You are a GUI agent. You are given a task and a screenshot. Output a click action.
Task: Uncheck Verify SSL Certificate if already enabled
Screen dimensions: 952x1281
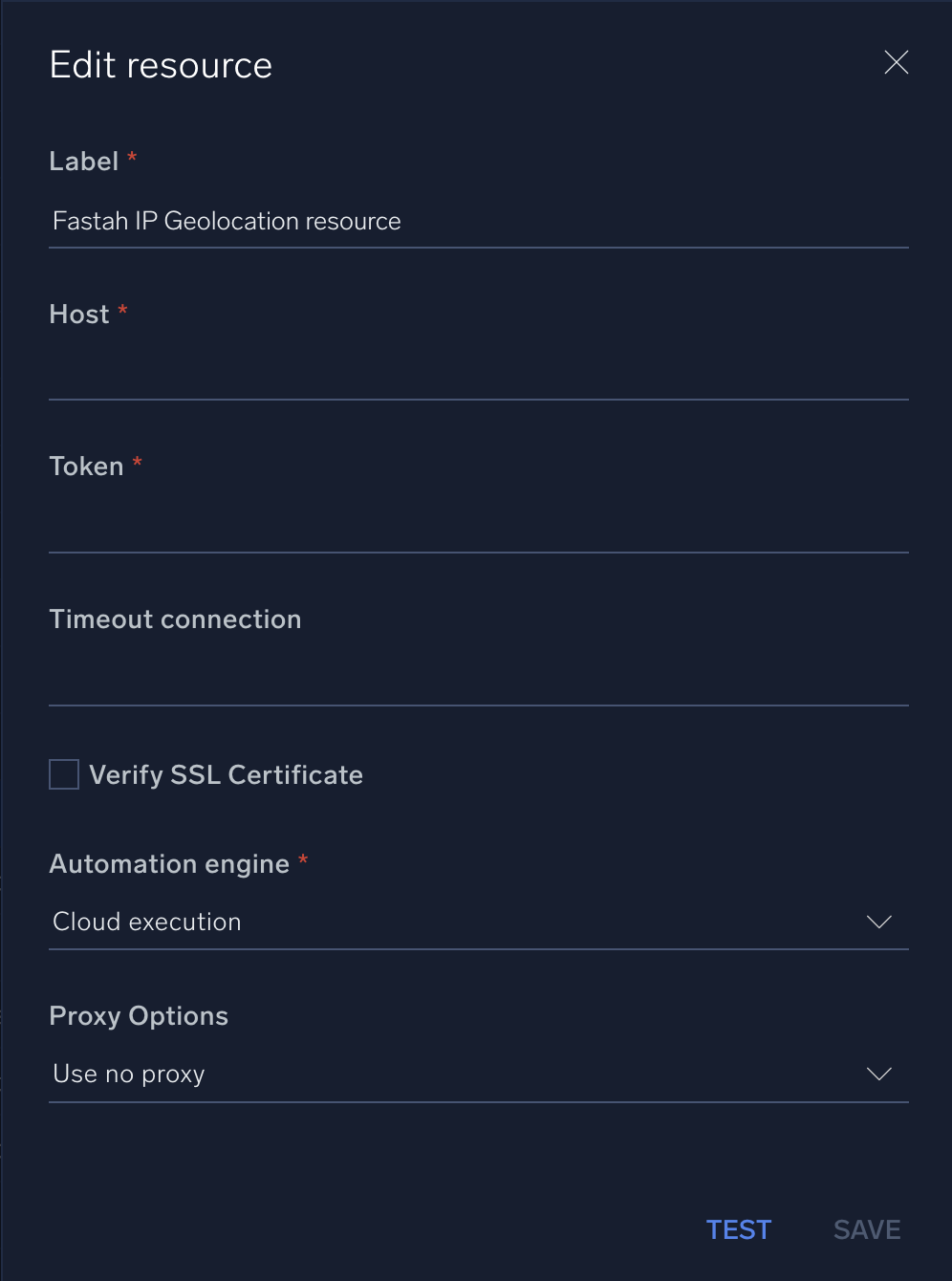coord(63,773)
